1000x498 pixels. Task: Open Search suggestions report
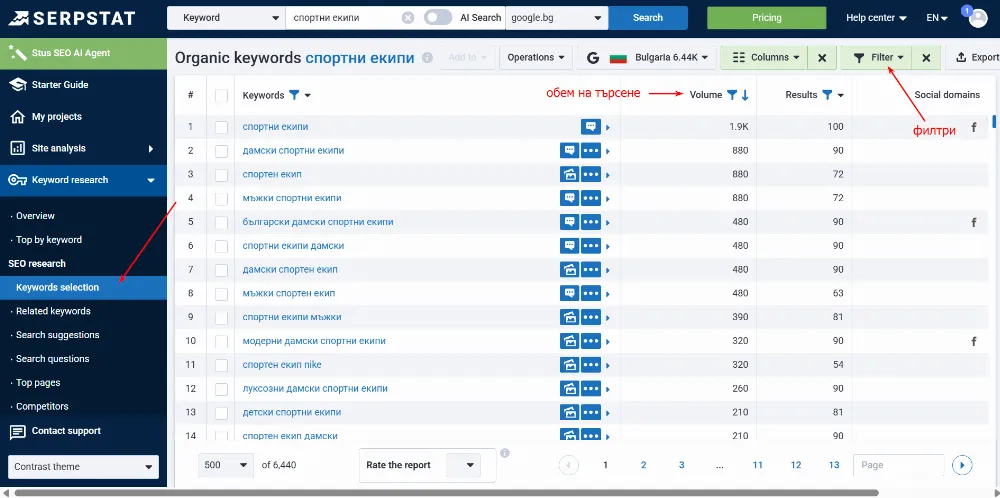(x=57, y=335)
